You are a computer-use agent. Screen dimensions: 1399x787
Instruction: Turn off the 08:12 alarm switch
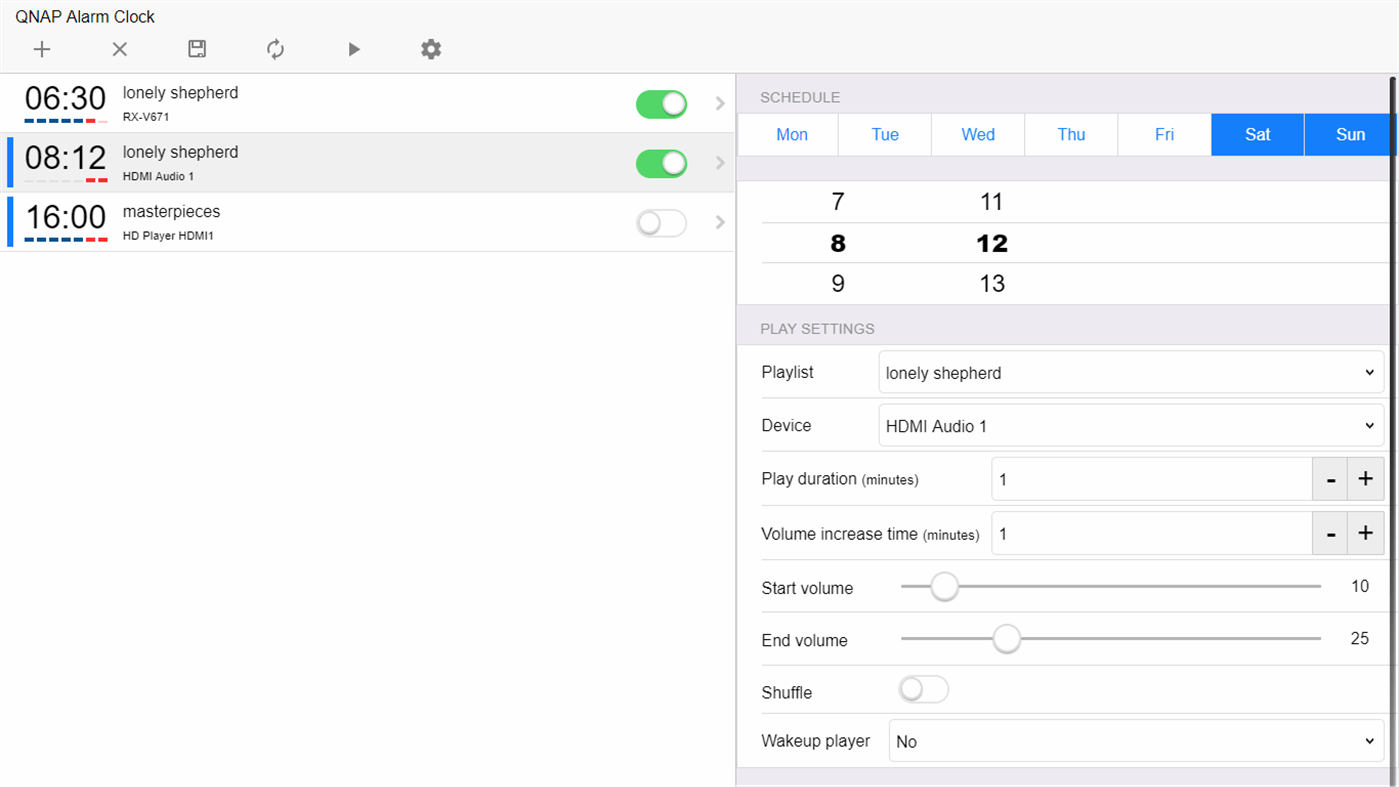tap(661, 163)
